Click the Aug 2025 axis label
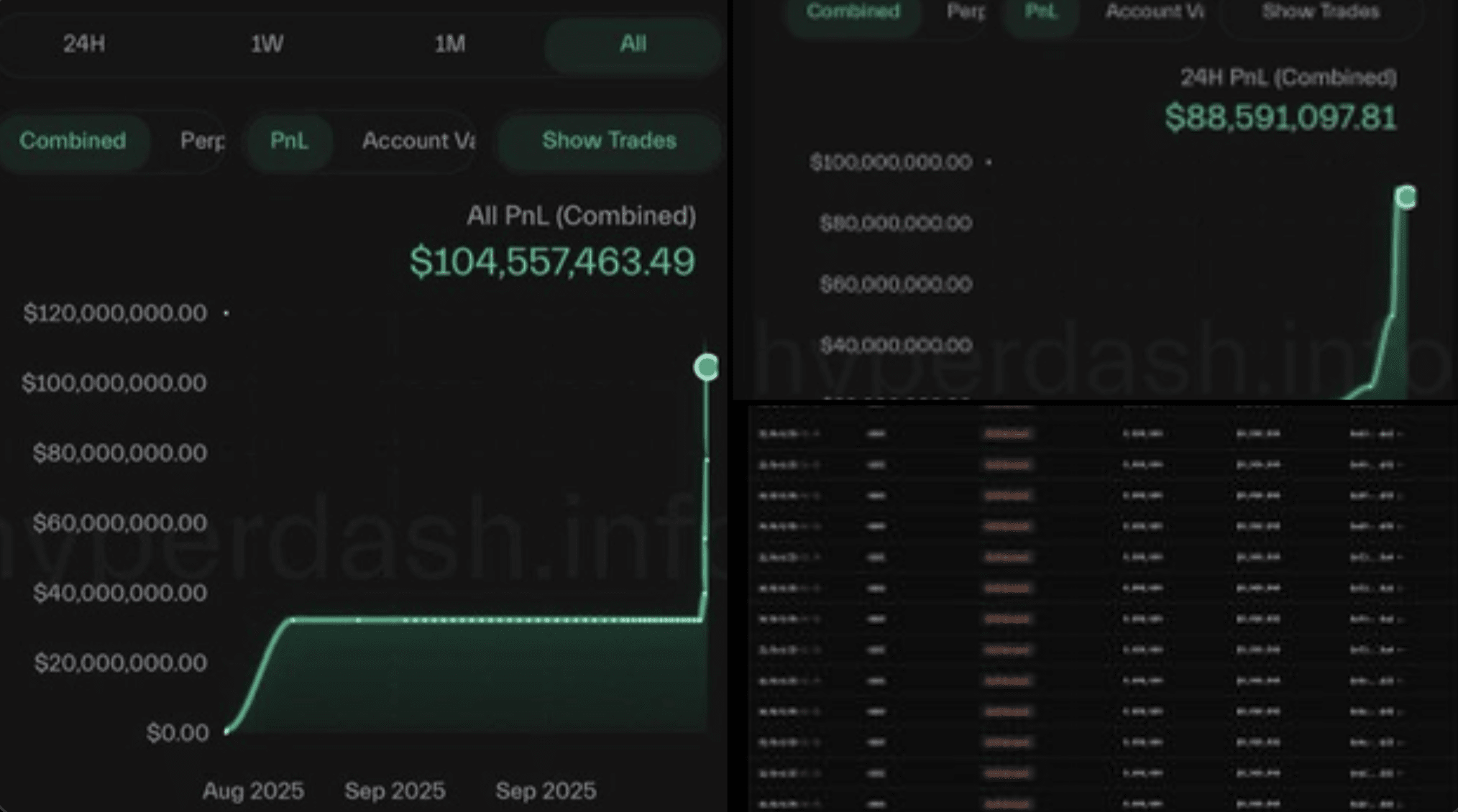The width and height of the screenshot is (1458, 812). pos(253,790)
